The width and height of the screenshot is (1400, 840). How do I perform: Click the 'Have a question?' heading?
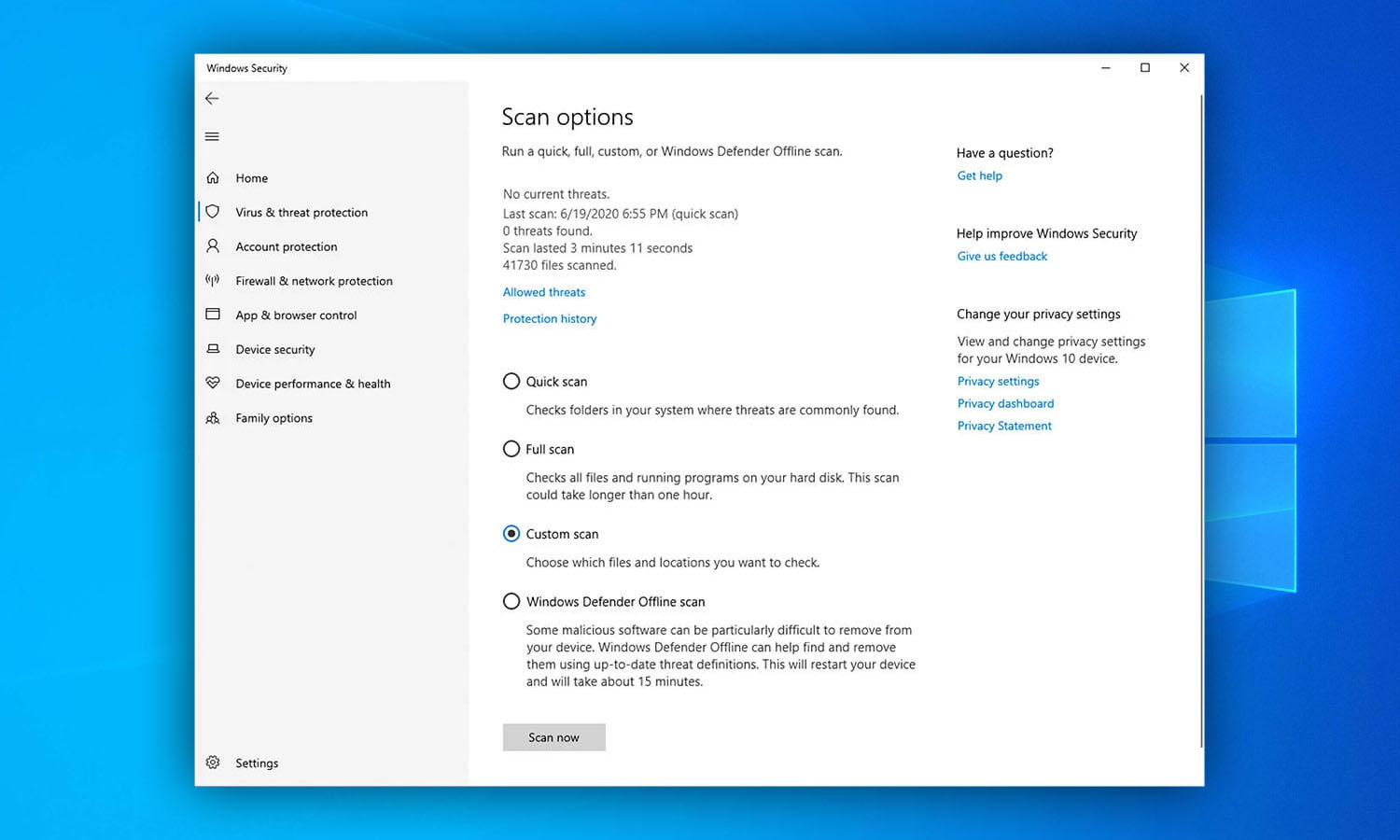1005,153
